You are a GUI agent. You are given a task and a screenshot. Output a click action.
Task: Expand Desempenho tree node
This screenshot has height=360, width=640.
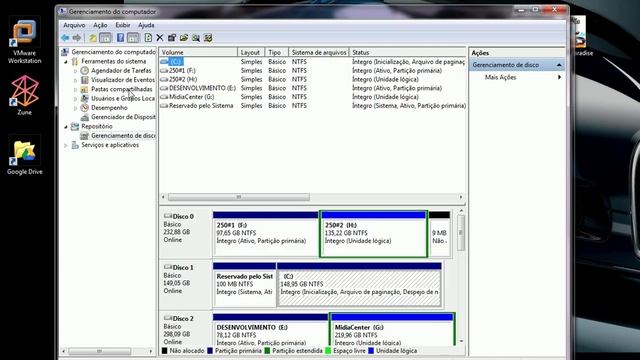[76, 108]
